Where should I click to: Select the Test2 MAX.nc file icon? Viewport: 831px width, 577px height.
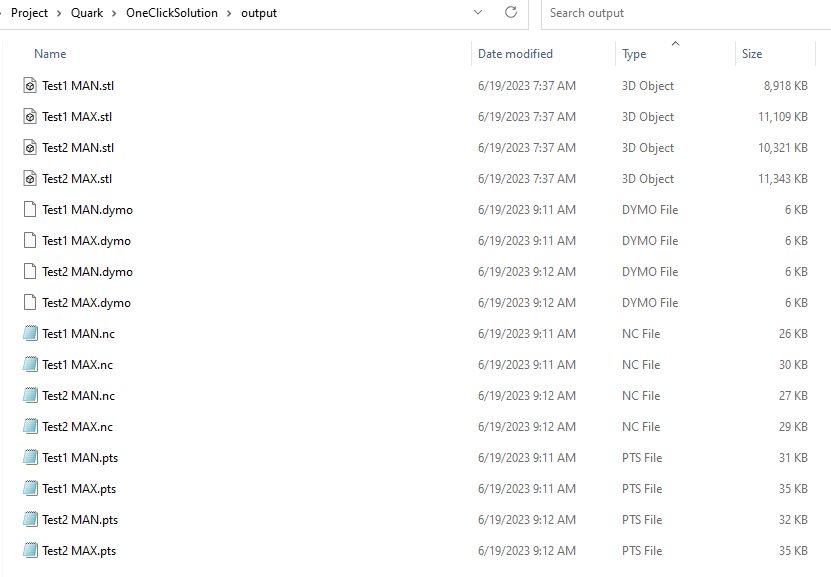[30, 427]
